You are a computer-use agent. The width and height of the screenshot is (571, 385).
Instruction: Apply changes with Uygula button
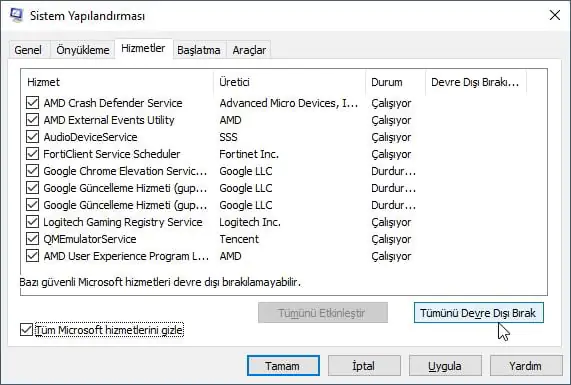pyautogui.click(x=445, y=366)
